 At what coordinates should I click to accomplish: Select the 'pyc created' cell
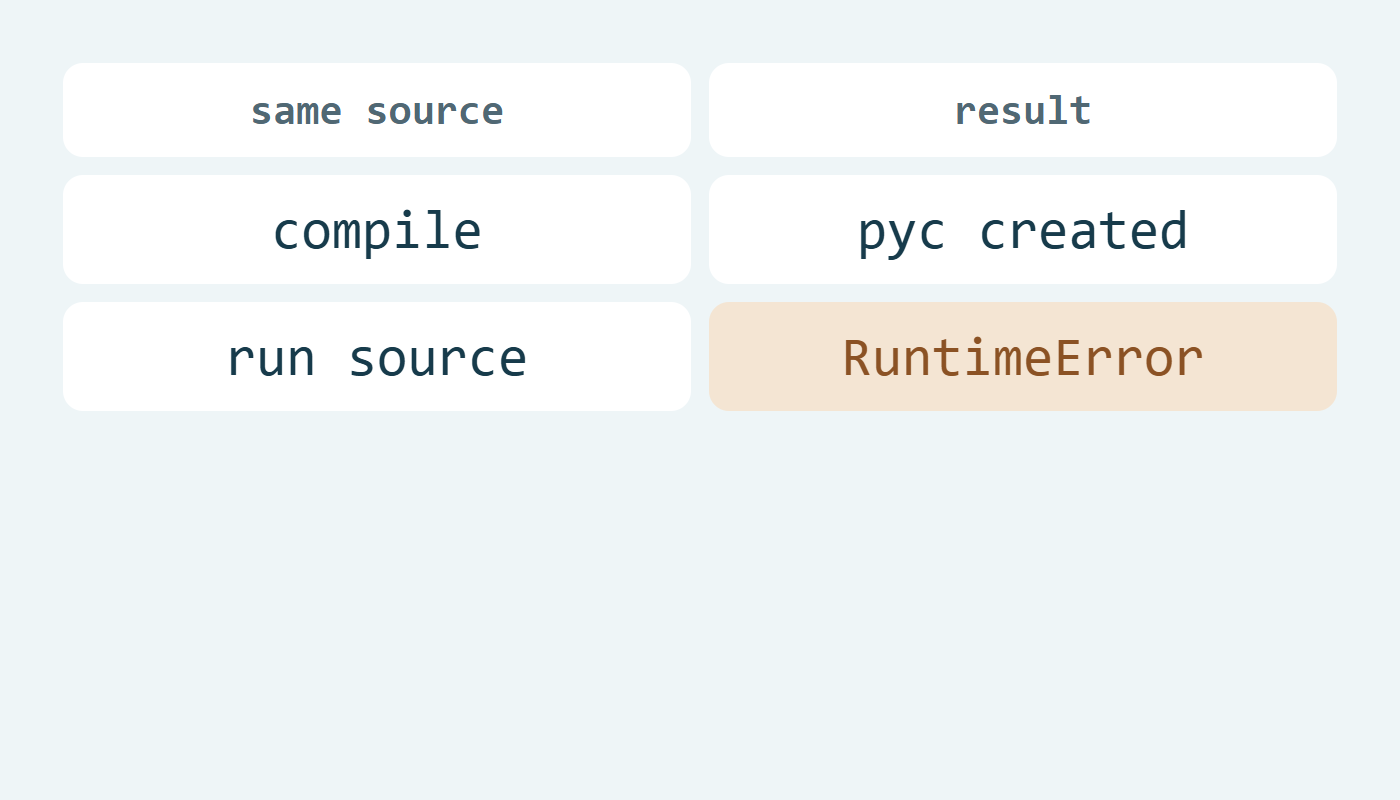coord(1023,230)
